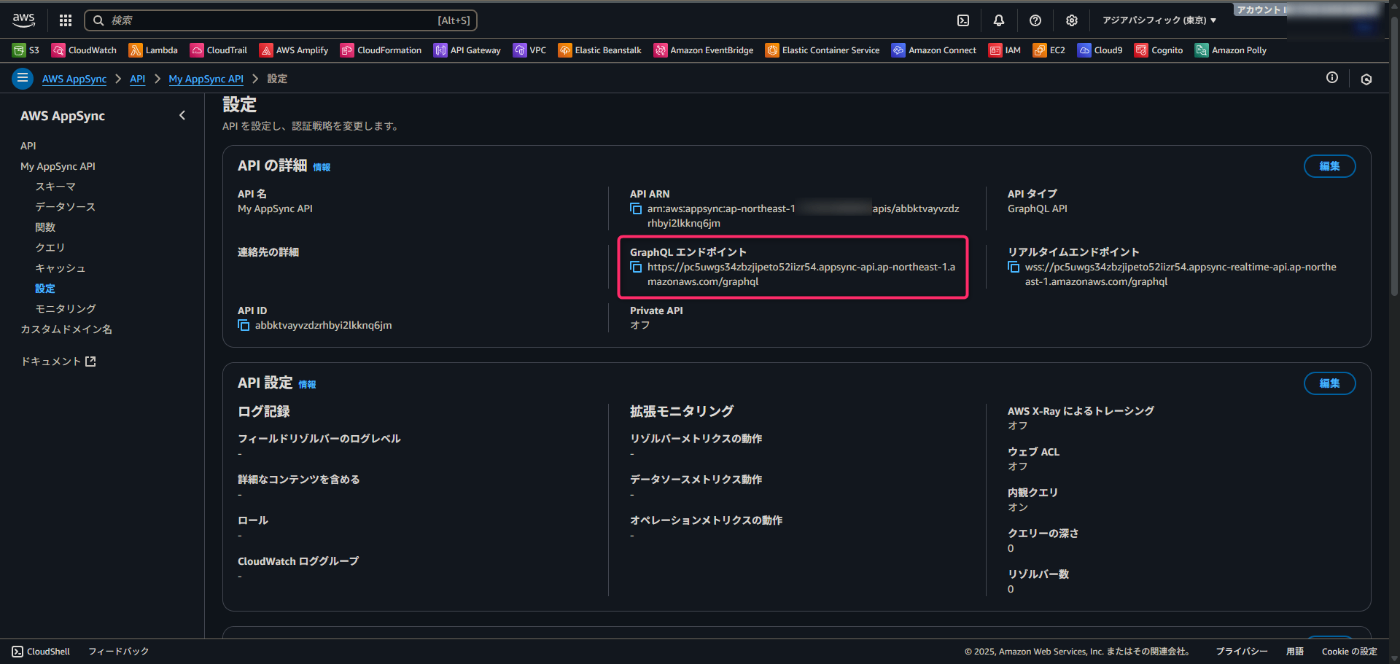Open Elastic Beanstalk favorite shortcut
Screen dimensions: 1400x664
[601, 50]
